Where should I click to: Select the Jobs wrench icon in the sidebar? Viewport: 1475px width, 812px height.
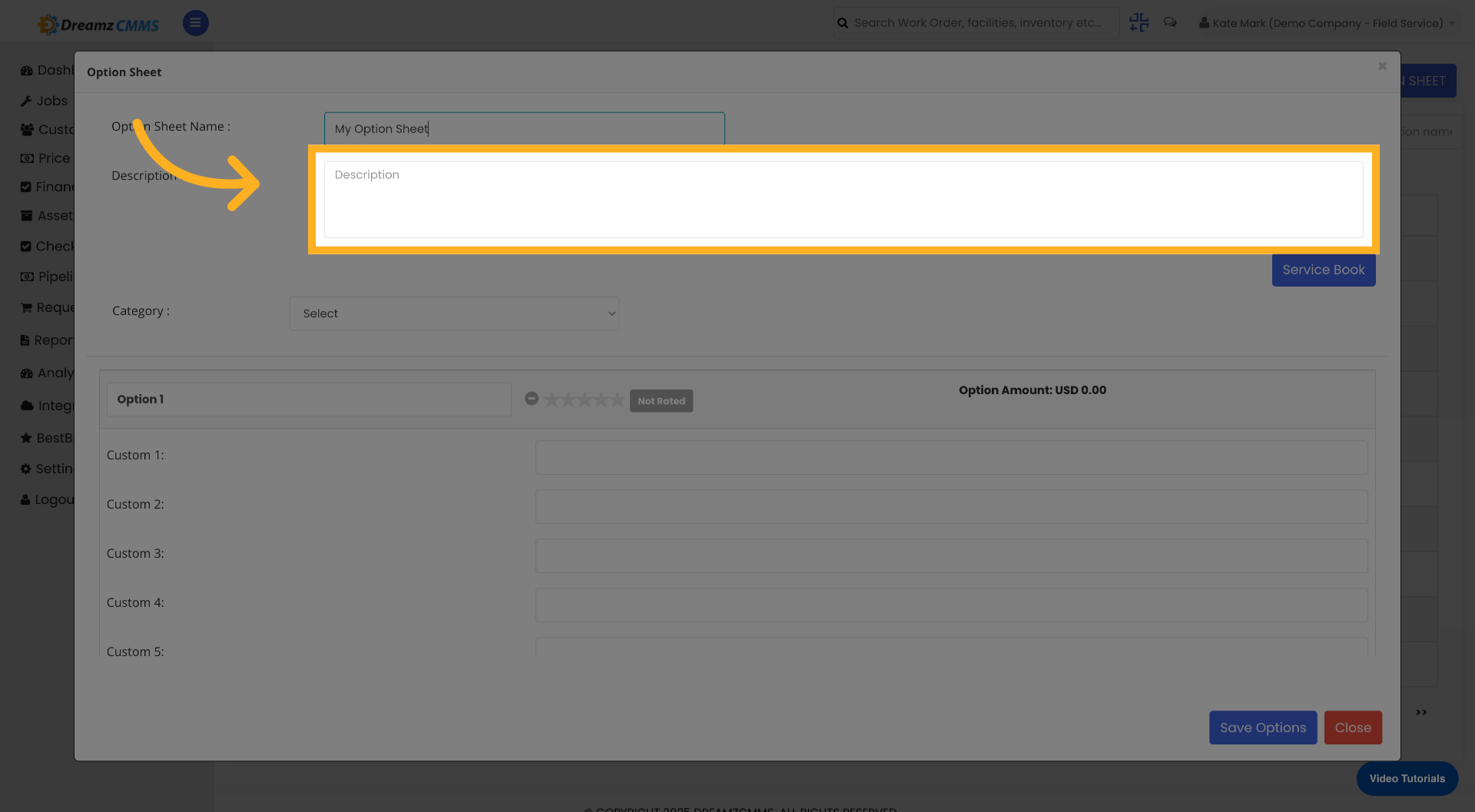pyautogui.click(x=26, y=101)
